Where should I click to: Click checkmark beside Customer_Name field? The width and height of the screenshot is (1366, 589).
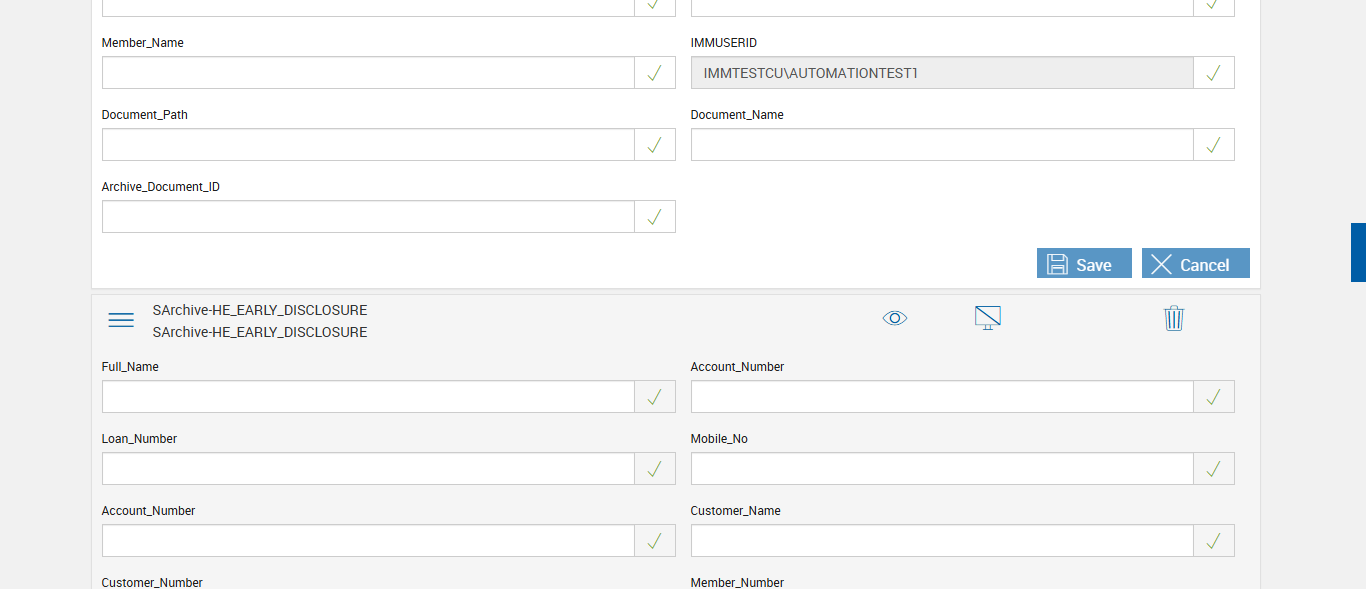(x=1214, y=541)
